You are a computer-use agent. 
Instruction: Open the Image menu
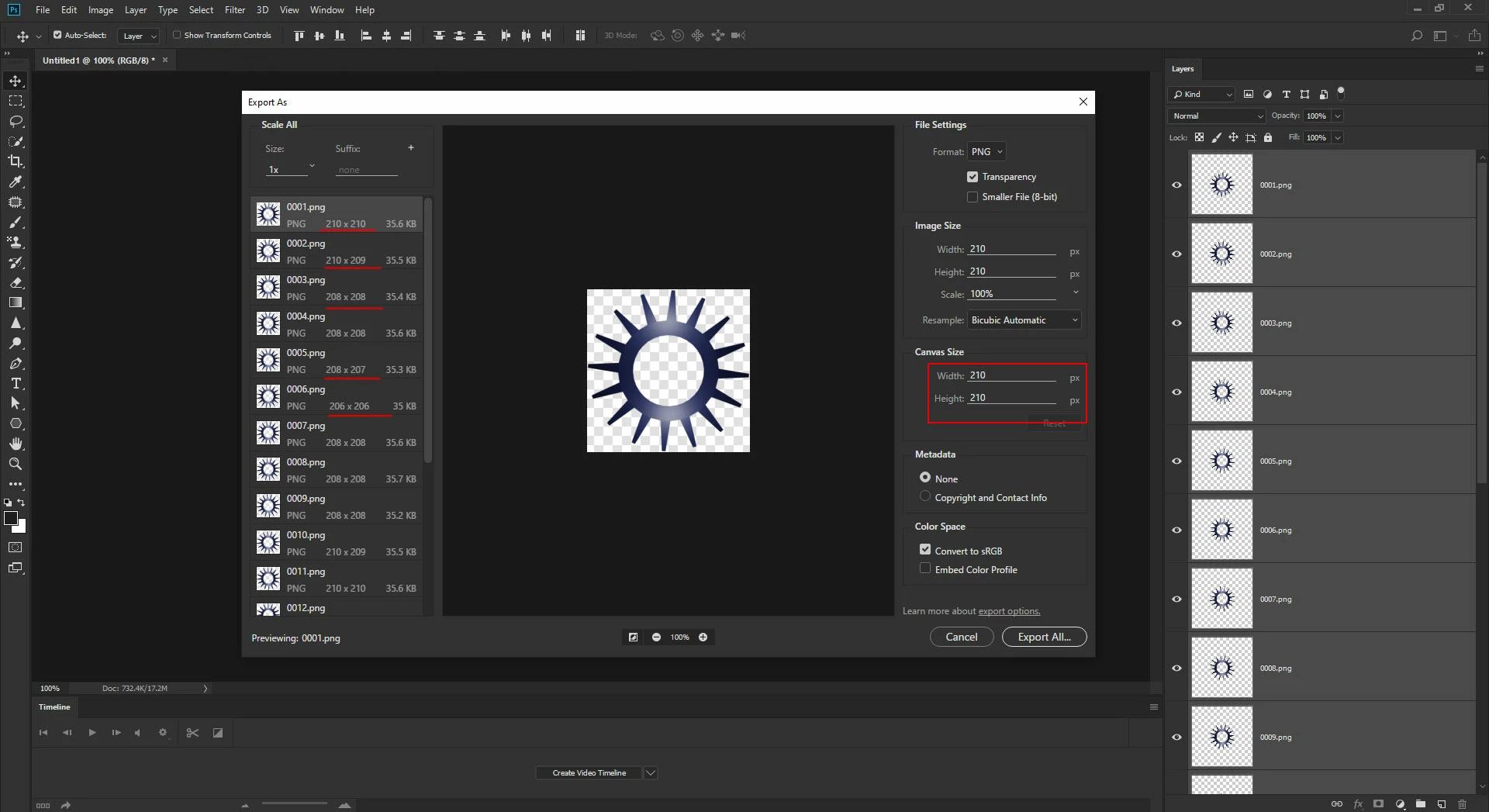click(x=101, y=10)
